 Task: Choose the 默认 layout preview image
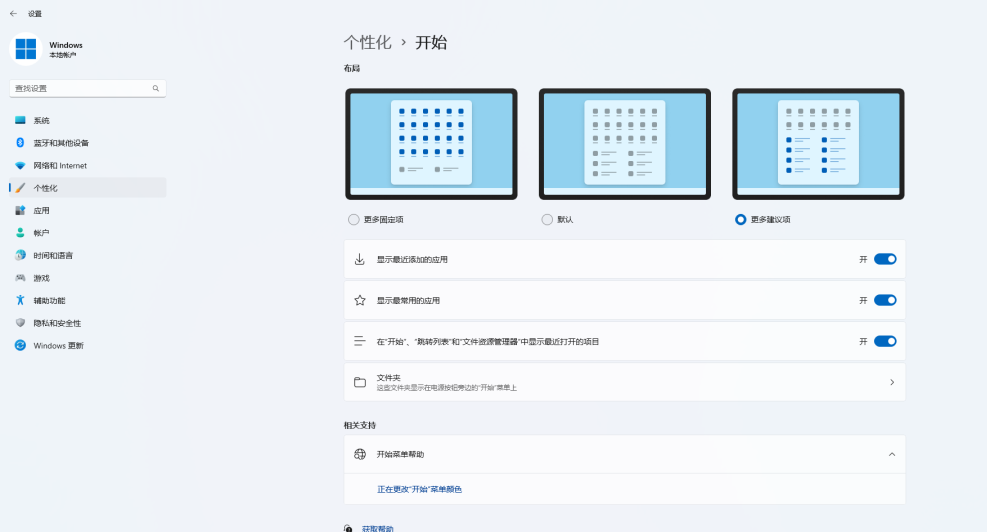pos(625,144)
